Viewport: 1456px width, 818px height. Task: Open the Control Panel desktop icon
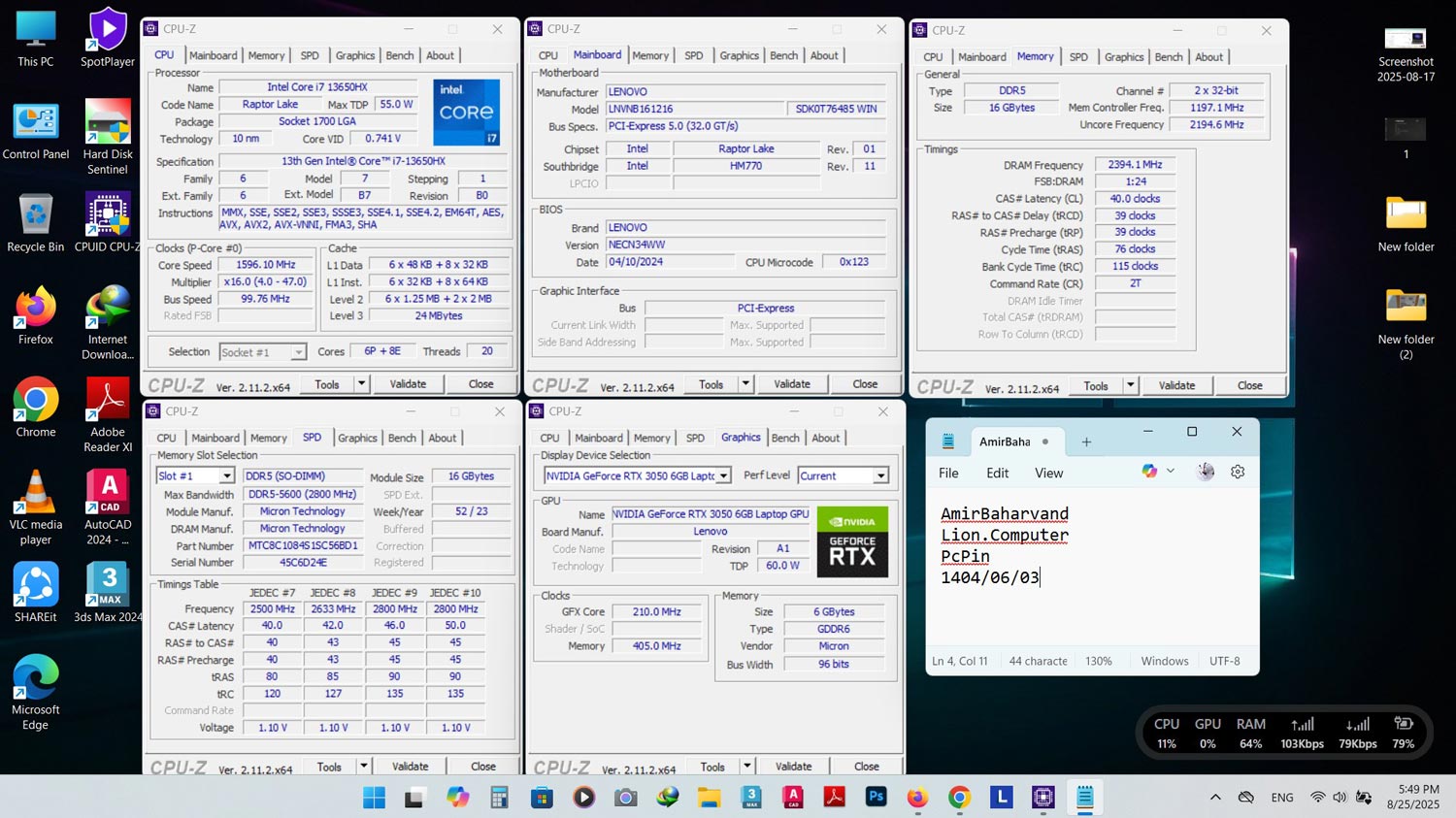point(36,130)
